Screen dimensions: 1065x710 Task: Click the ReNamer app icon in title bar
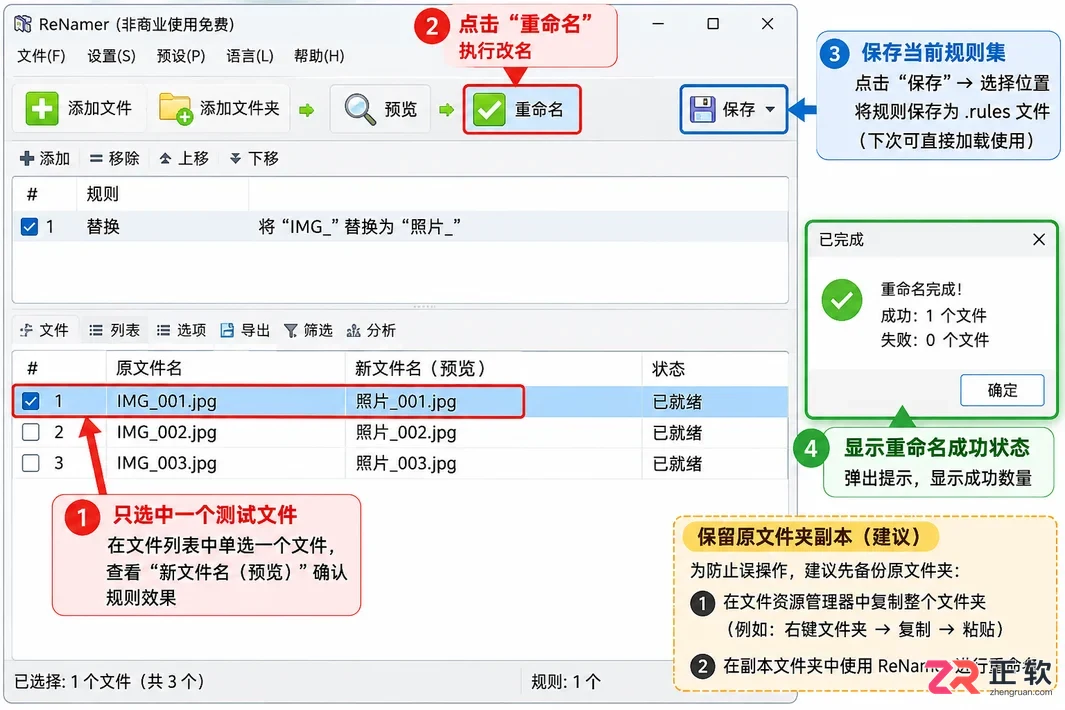23,24
